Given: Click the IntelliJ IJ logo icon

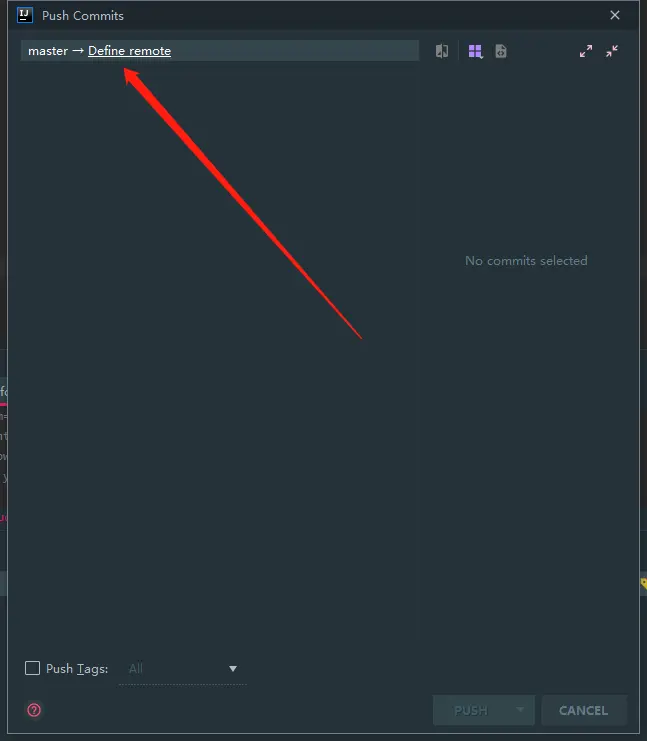Looking at the screenshot, I should tap(25, 15).
